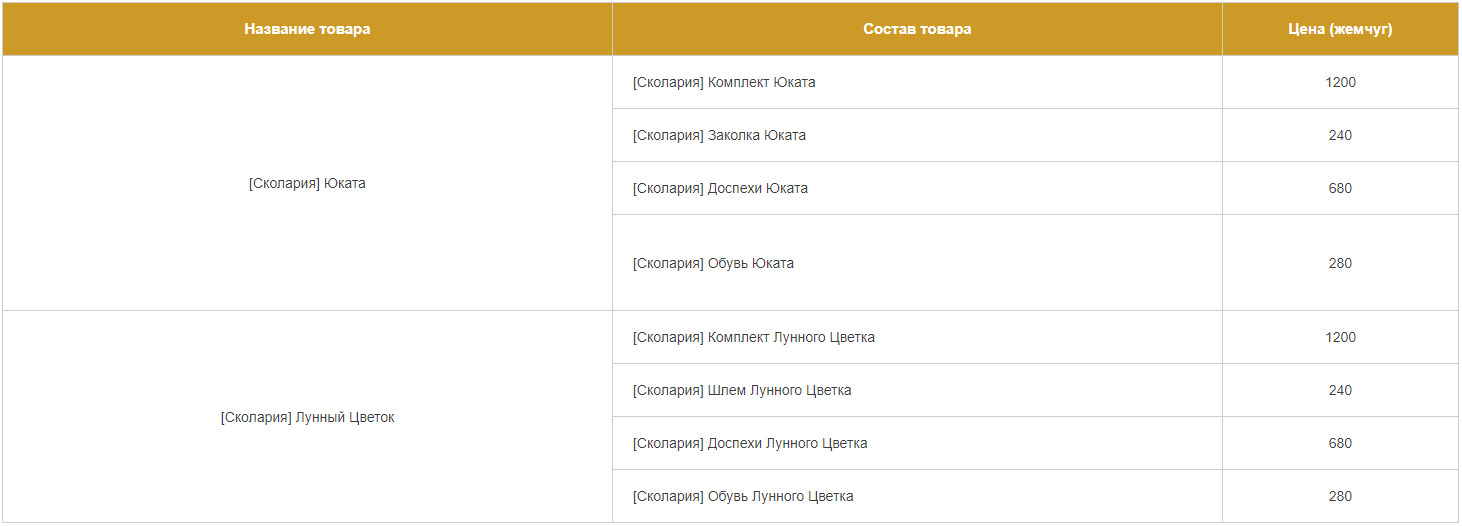Select the '[Сколария] Юката' product name cell
This screenshot has height=526, width=1462.
[307, 183]
